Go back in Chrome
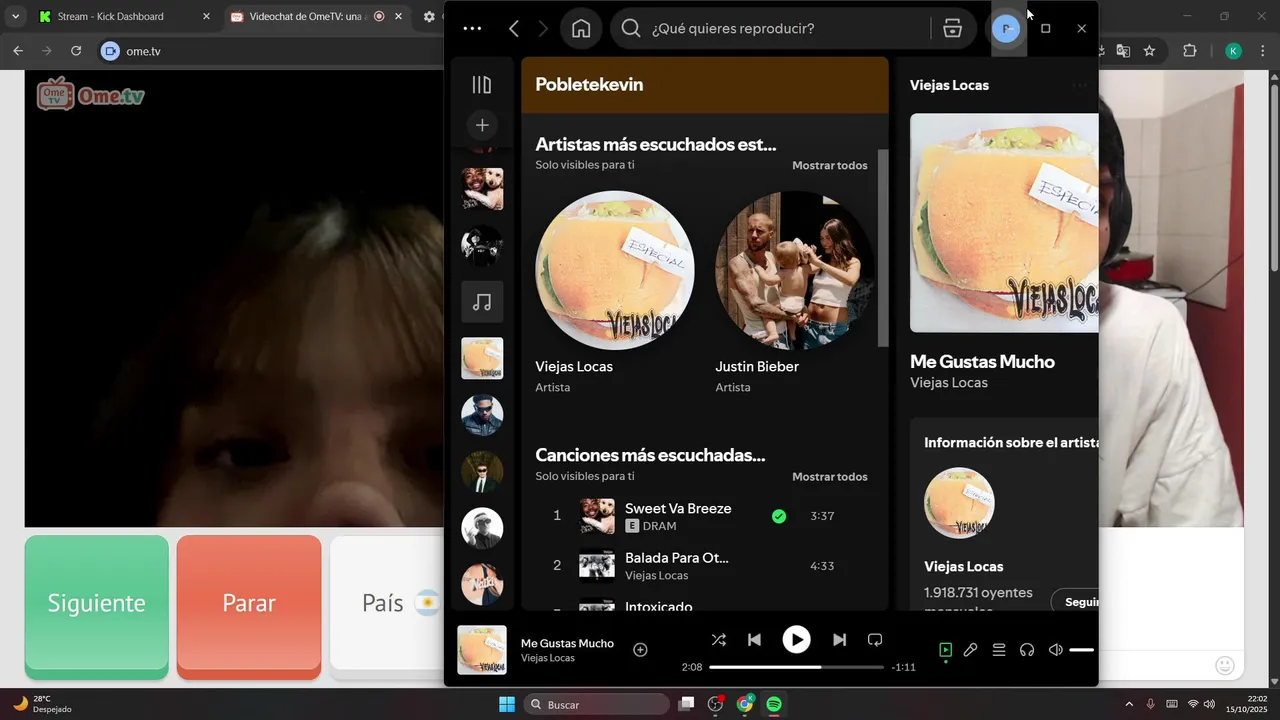1280x720 pixels. [x=18, y=51]
